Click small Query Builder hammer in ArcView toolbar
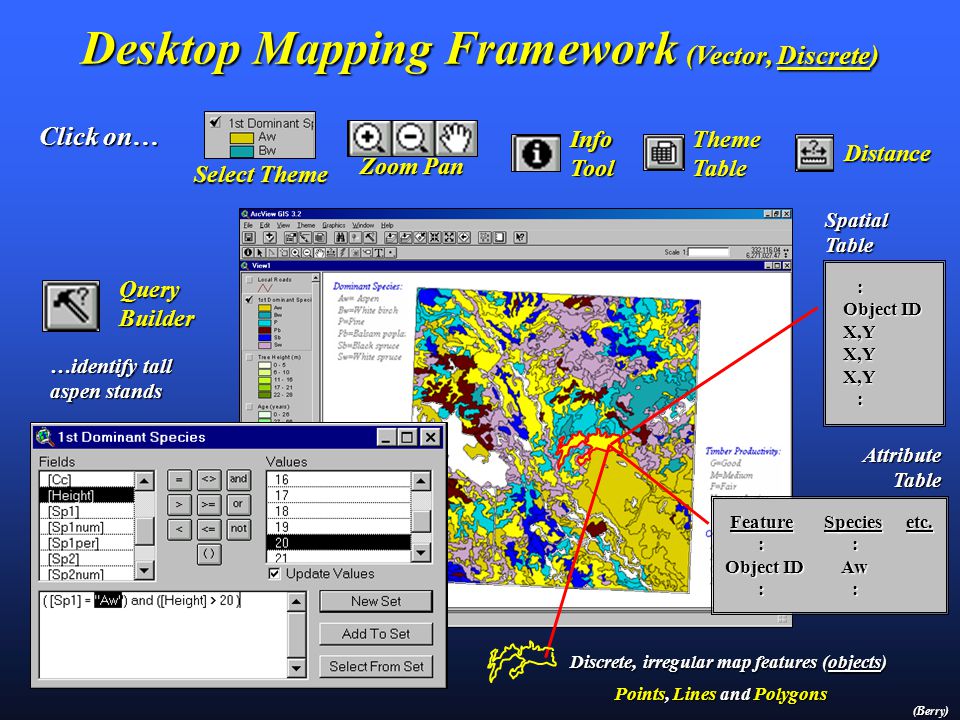960x720 pixels. coord(370,238)
